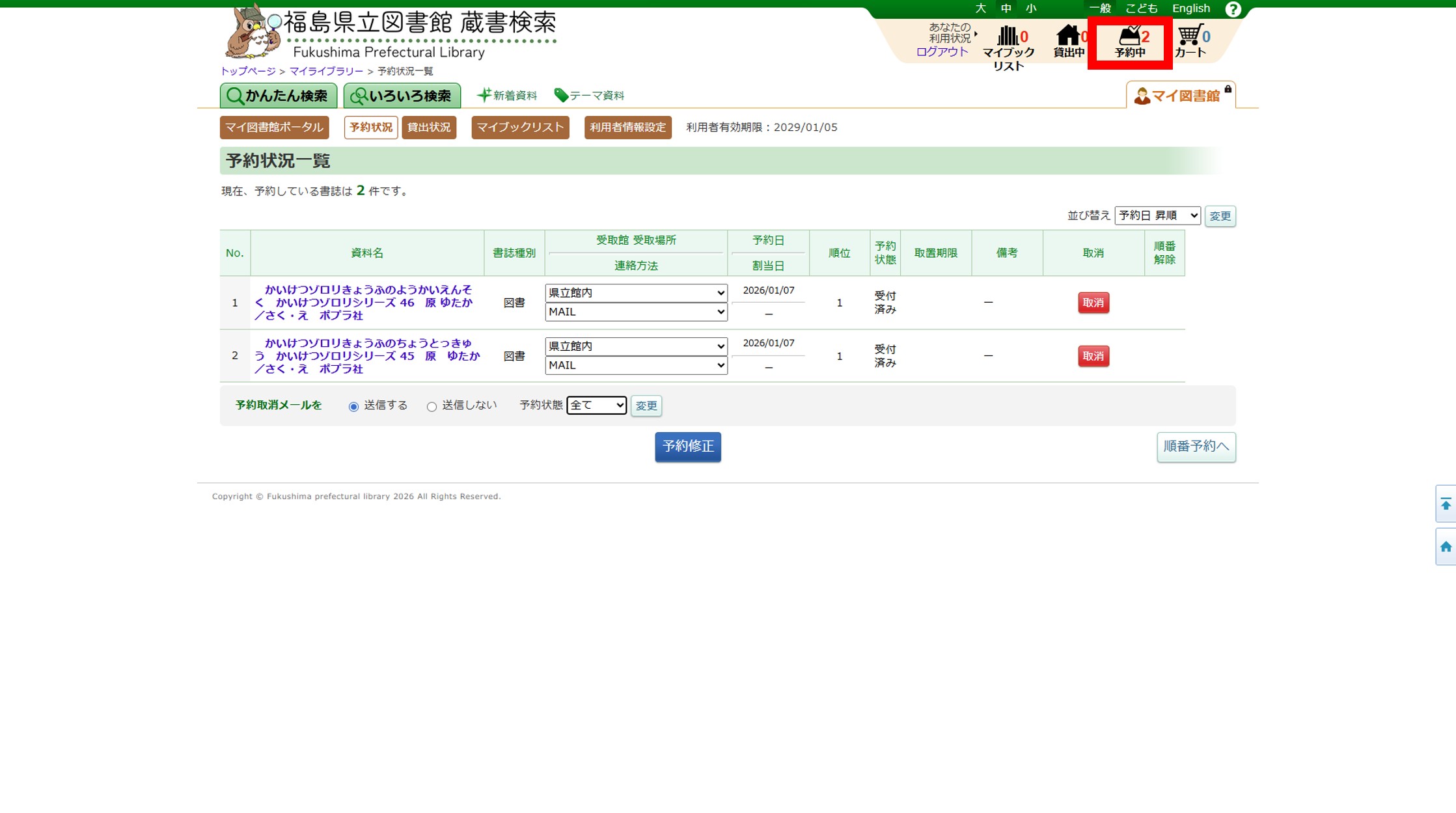
Task: Set text size to large (大)
Action: [x=980, y=8]
